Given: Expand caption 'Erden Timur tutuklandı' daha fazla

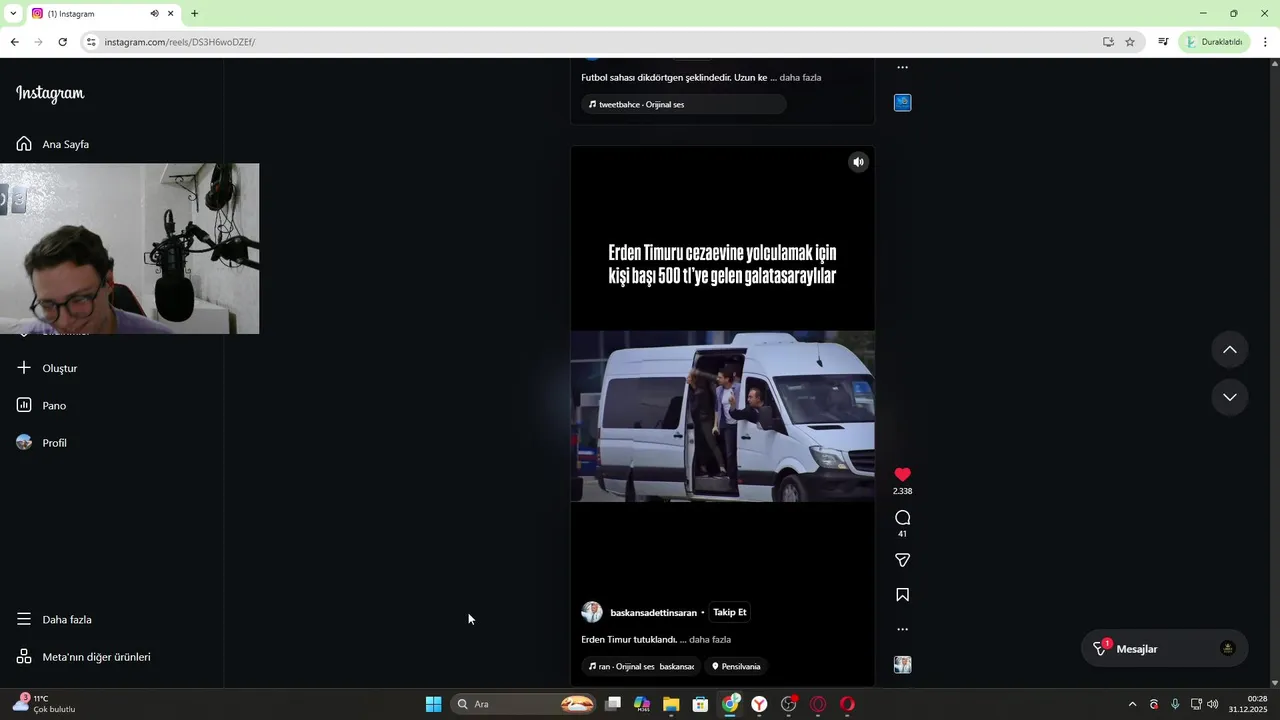Looking at the screenshot, I should tap(709, 639).
